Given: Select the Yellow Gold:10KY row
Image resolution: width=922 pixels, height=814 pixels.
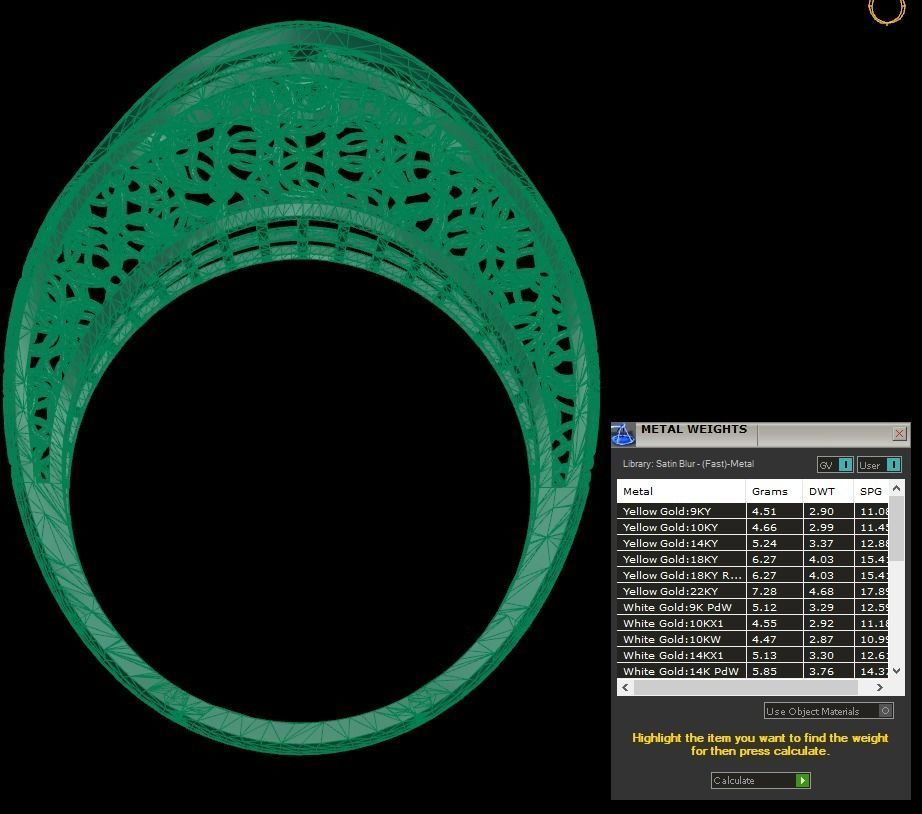Looking at the screenshot, I should (753, 527).
